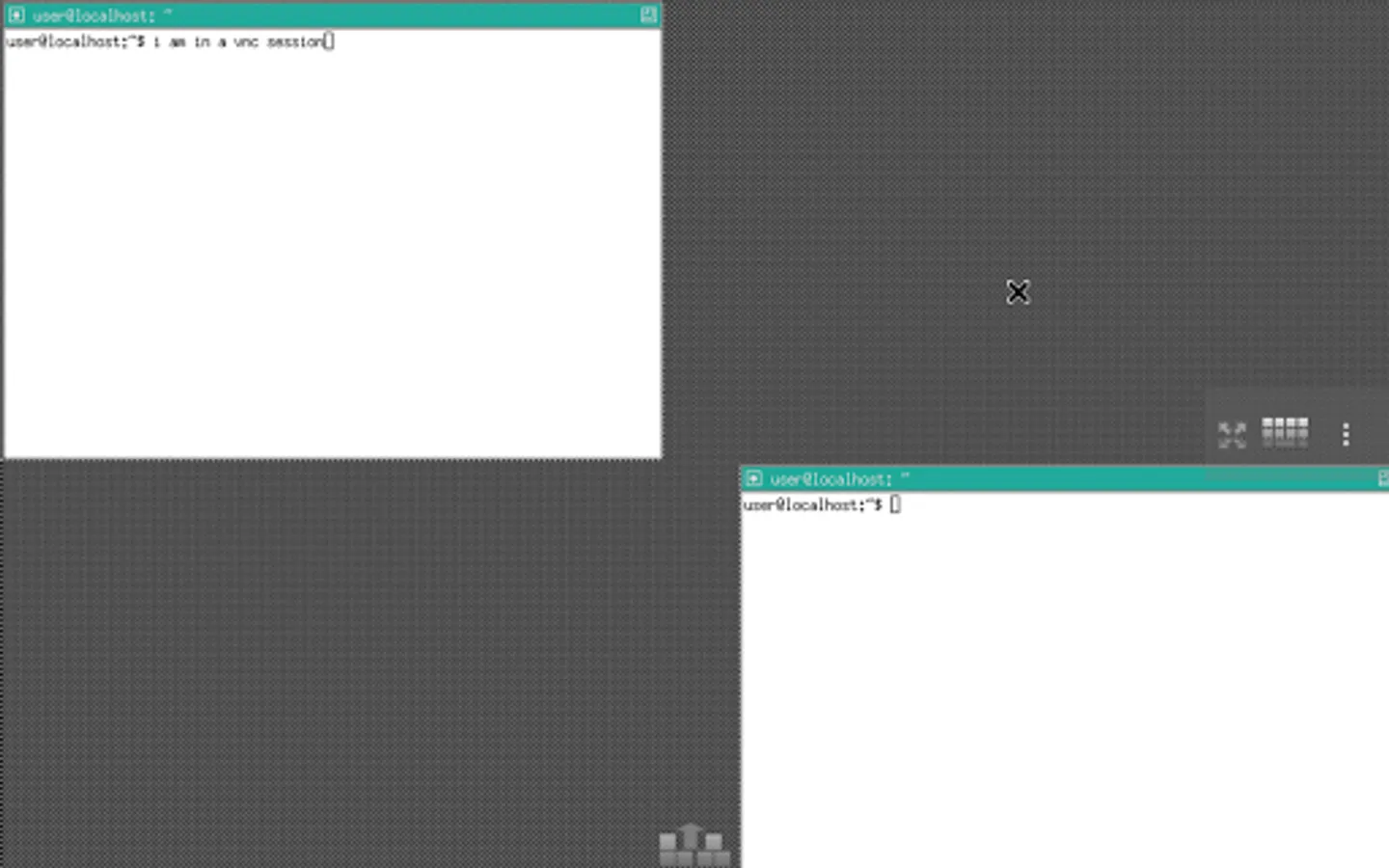Click the block cursor in the right terminal
The width and height of the screenshot is (1389, 868).
click(895, 503)
